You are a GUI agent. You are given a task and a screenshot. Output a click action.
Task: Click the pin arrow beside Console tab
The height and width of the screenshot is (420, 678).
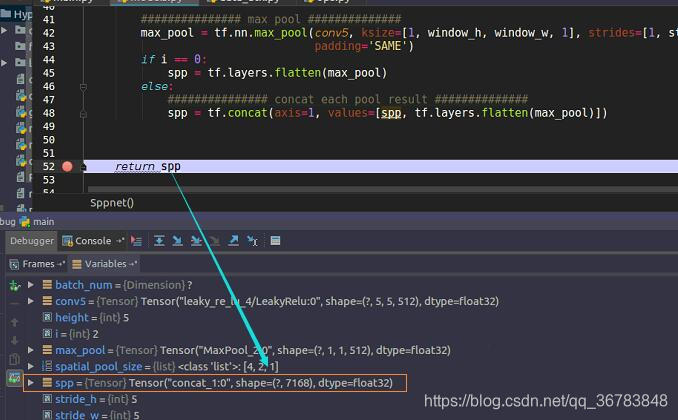tap(120, 240)
